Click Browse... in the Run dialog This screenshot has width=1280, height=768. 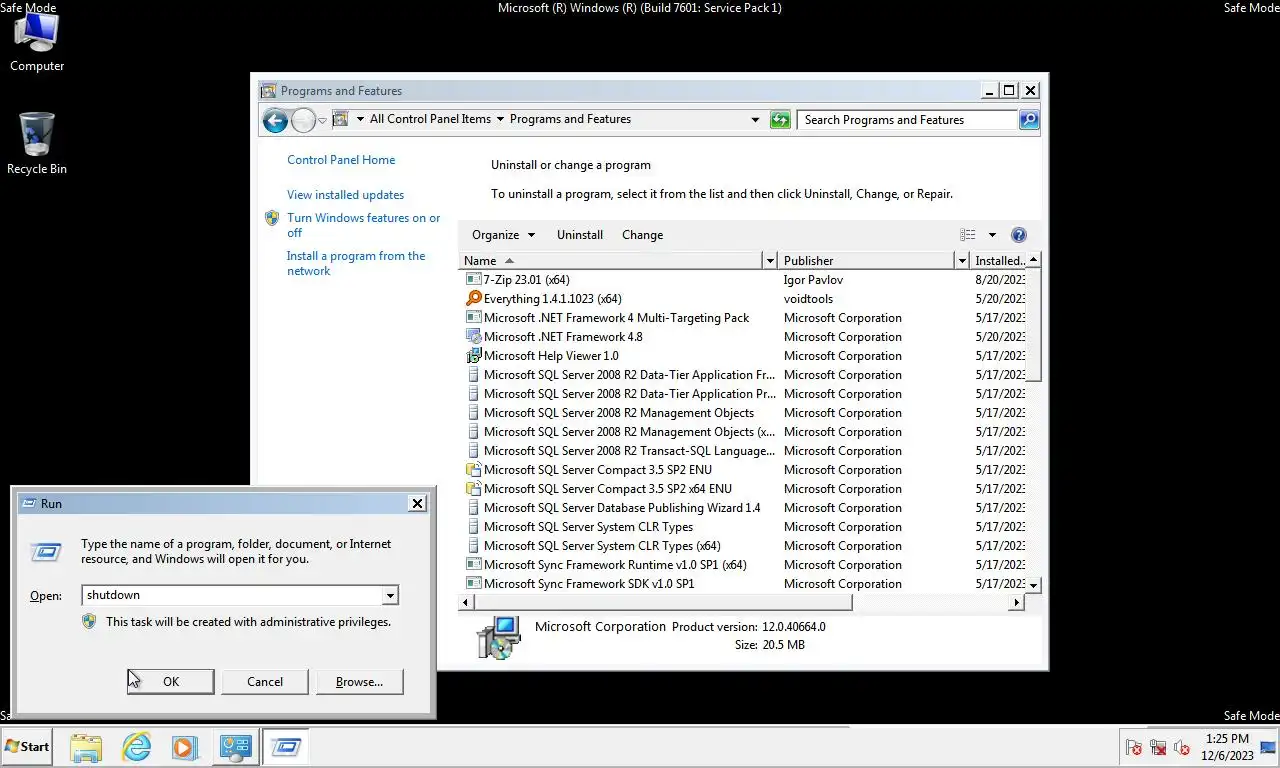coord(359,682)
